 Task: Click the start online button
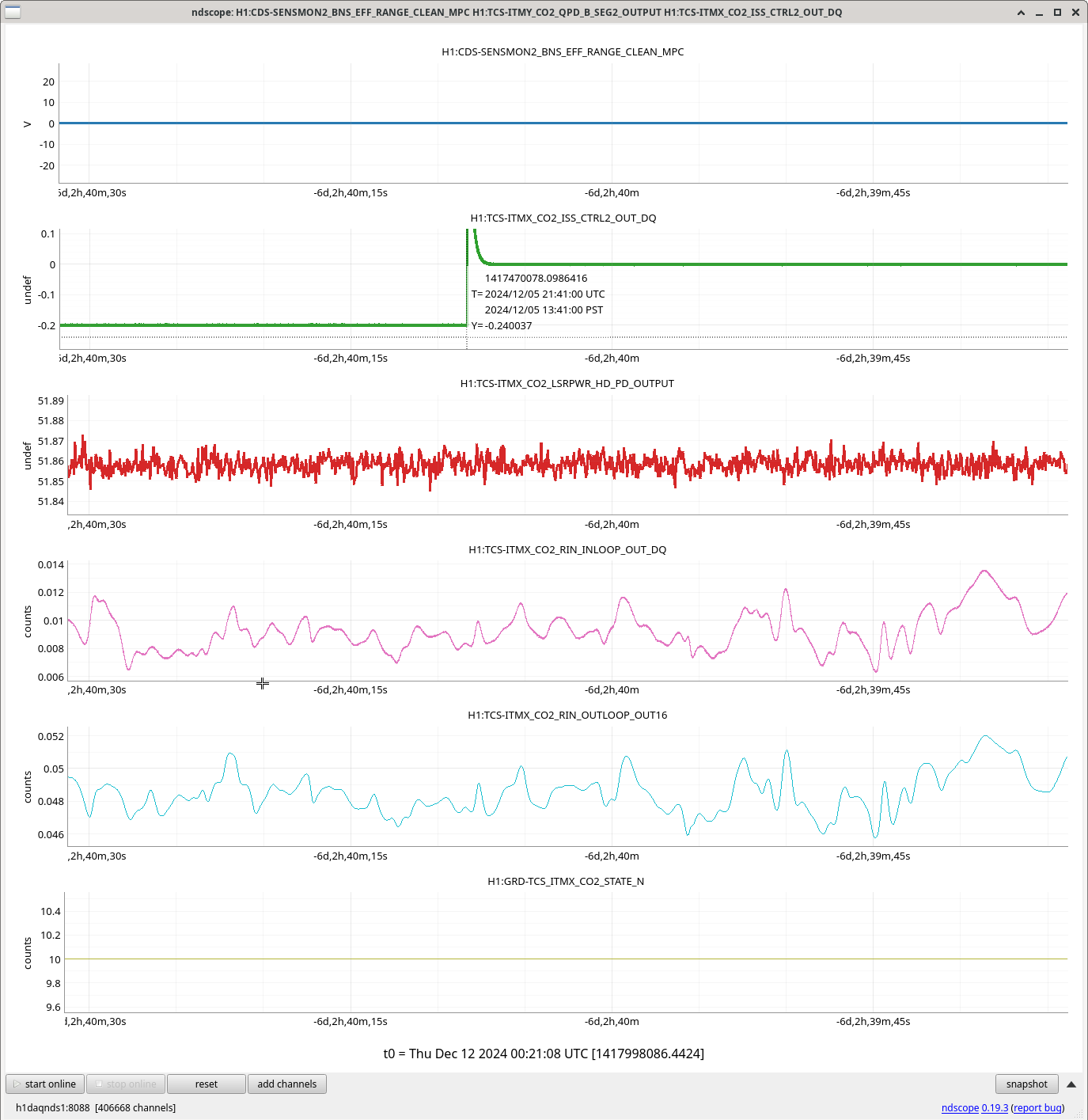point(45,1084)
